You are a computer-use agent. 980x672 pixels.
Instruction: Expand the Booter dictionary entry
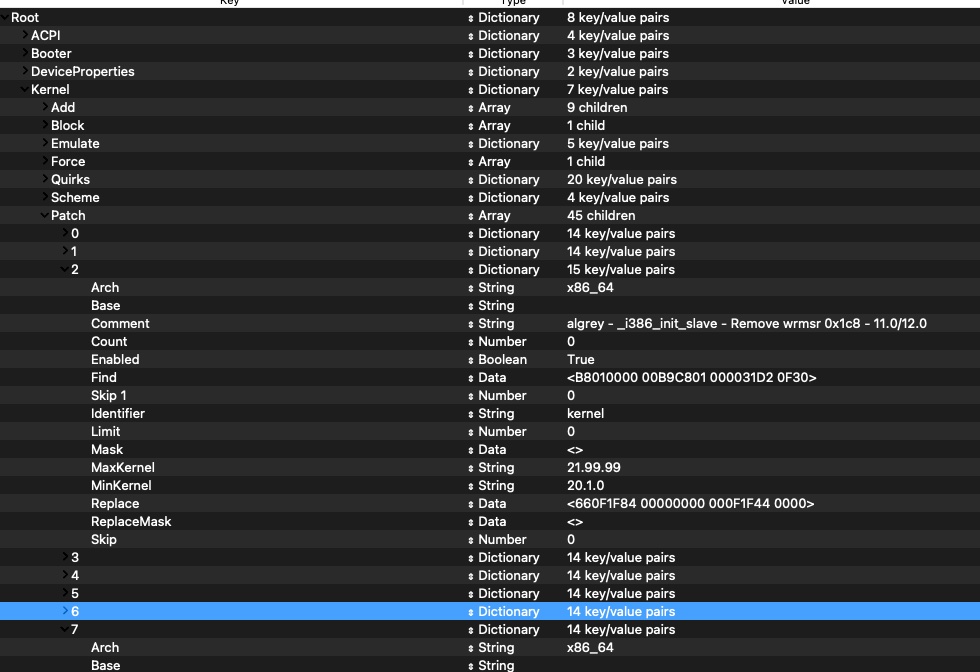25,54
